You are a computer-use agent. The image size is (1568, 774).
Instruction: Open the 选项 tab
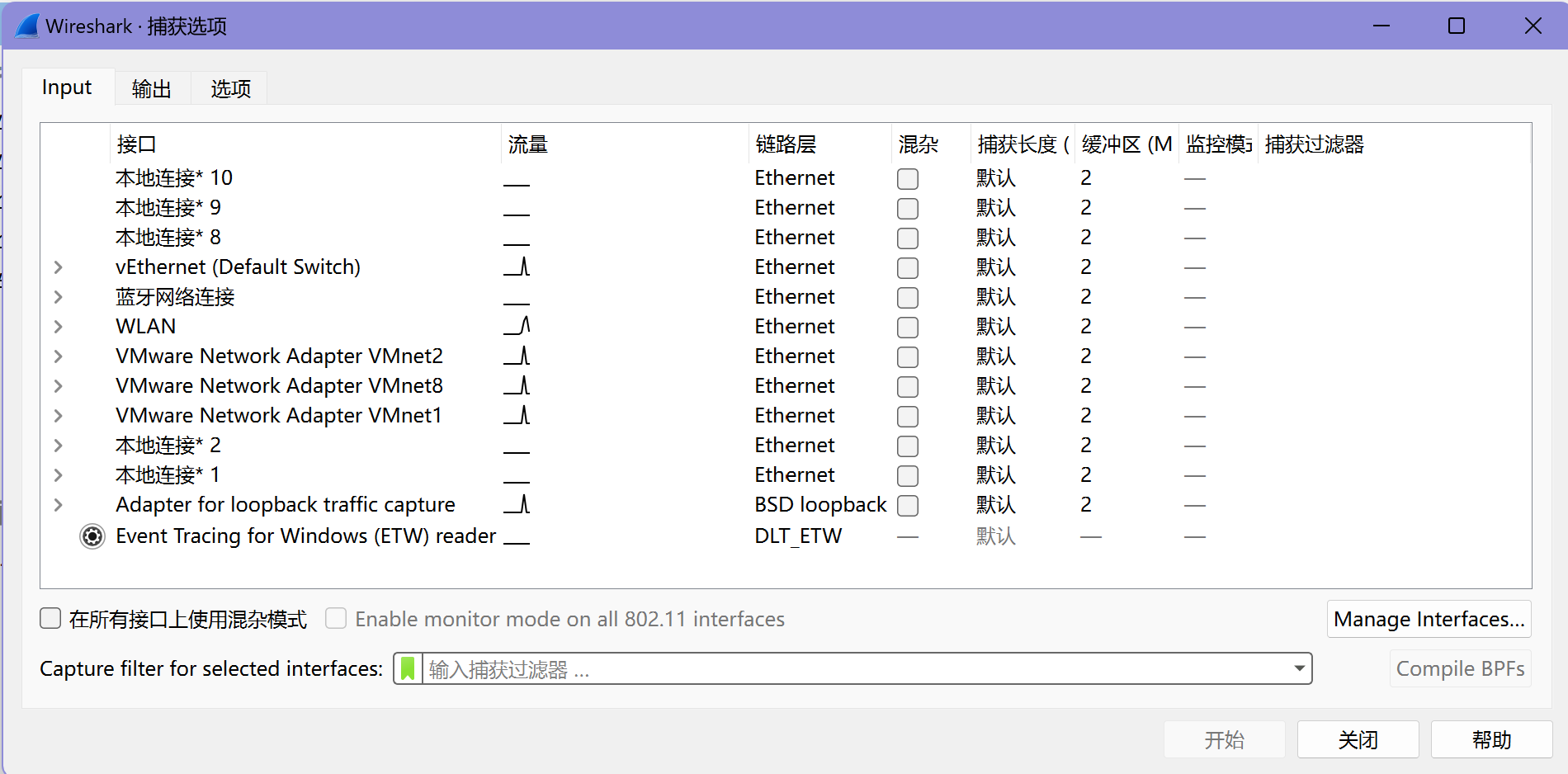coord(230,88)
